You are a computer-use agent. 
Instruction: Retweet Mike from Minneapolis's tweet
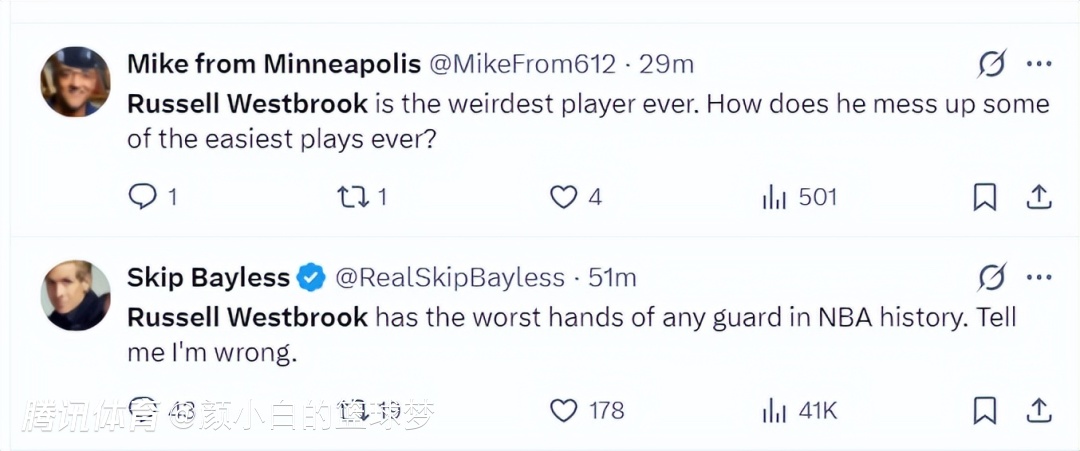353,197
